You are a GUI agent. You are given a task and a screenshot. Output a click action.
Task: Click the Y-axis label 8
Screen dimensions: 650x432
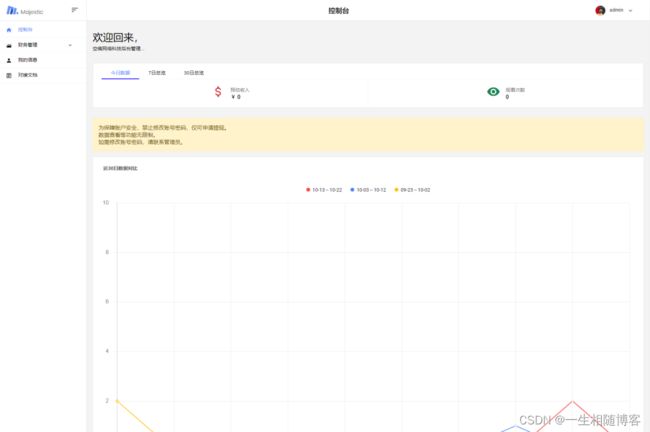tap(107, 252)
